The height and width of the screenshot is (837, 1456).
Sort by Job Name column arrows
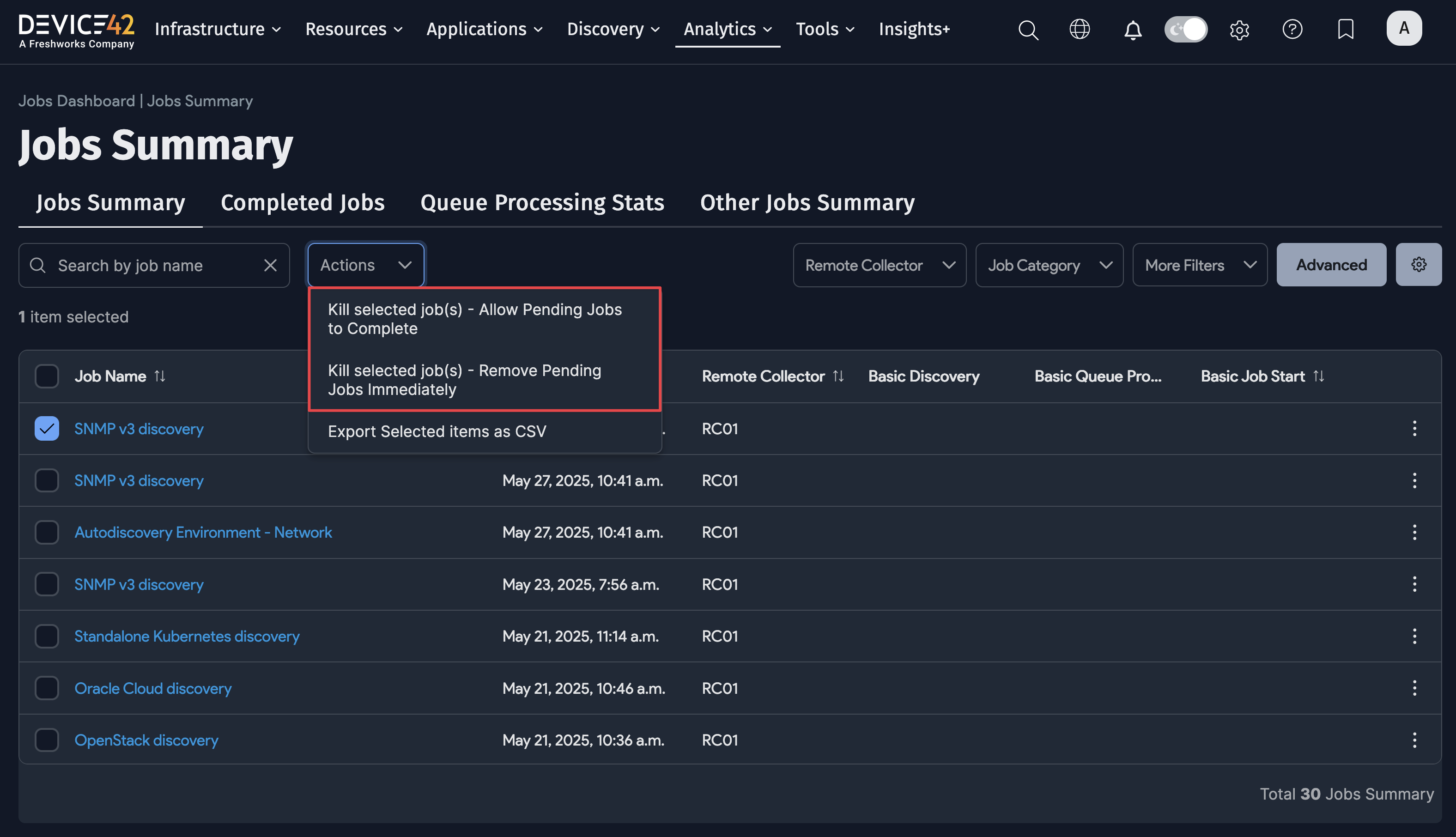[x=160, y=376]
